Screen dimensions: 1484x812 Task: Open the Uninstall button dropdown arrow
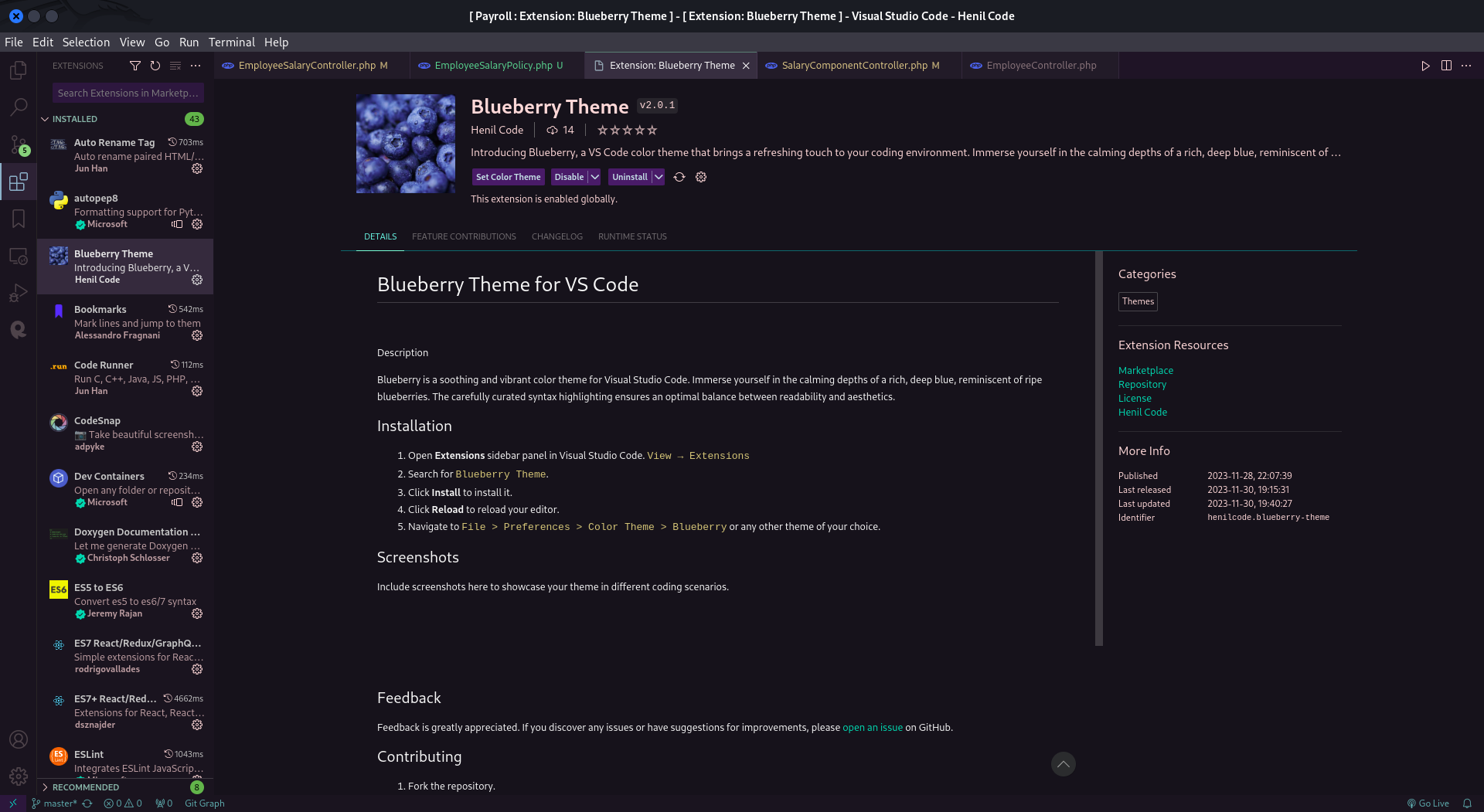click(659, 177)
